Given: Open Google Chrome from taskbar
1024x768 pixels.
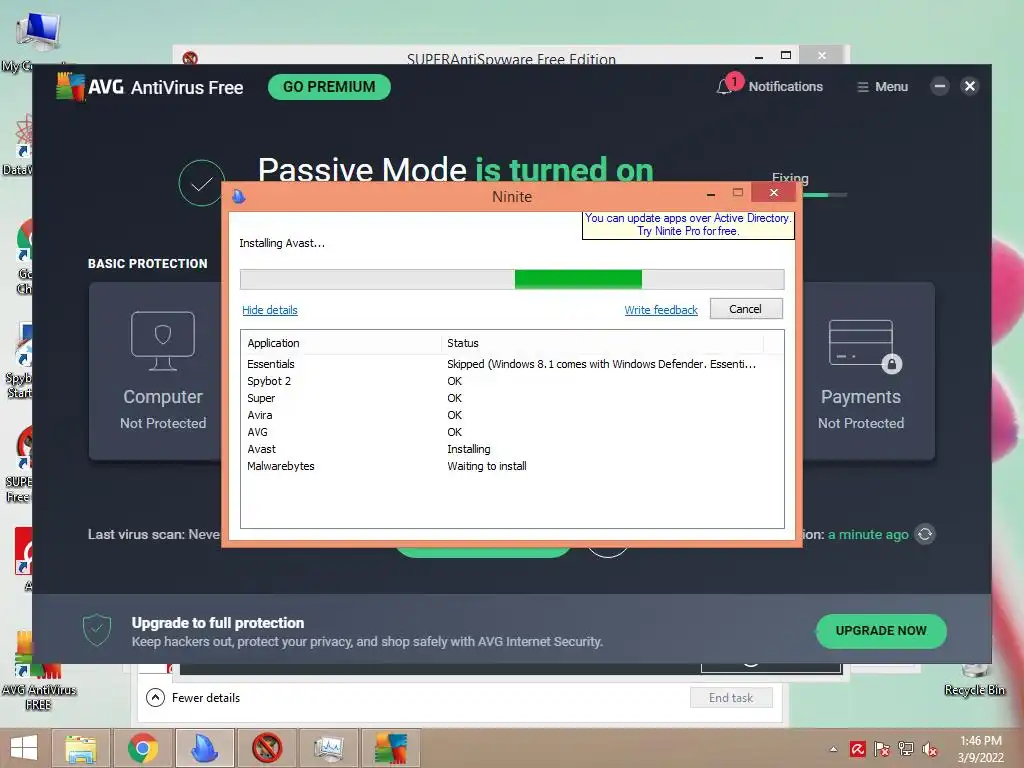Looking at the screenshot, I should click(x=143, y=748).
